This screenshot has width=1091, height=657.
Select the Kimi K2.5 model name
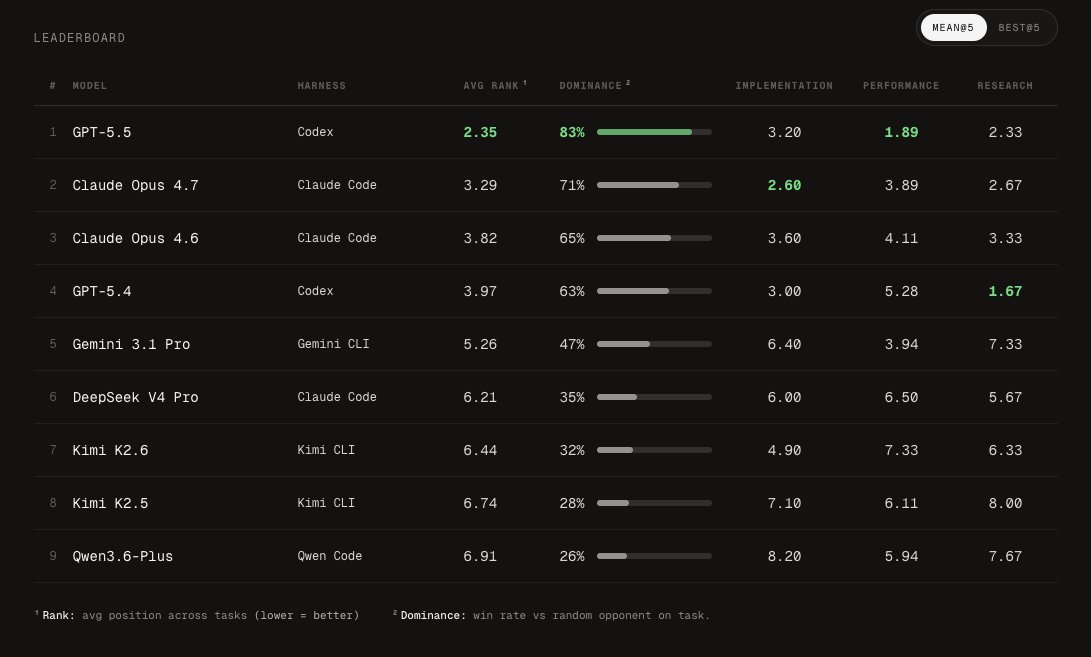click(x=111, y=502)
